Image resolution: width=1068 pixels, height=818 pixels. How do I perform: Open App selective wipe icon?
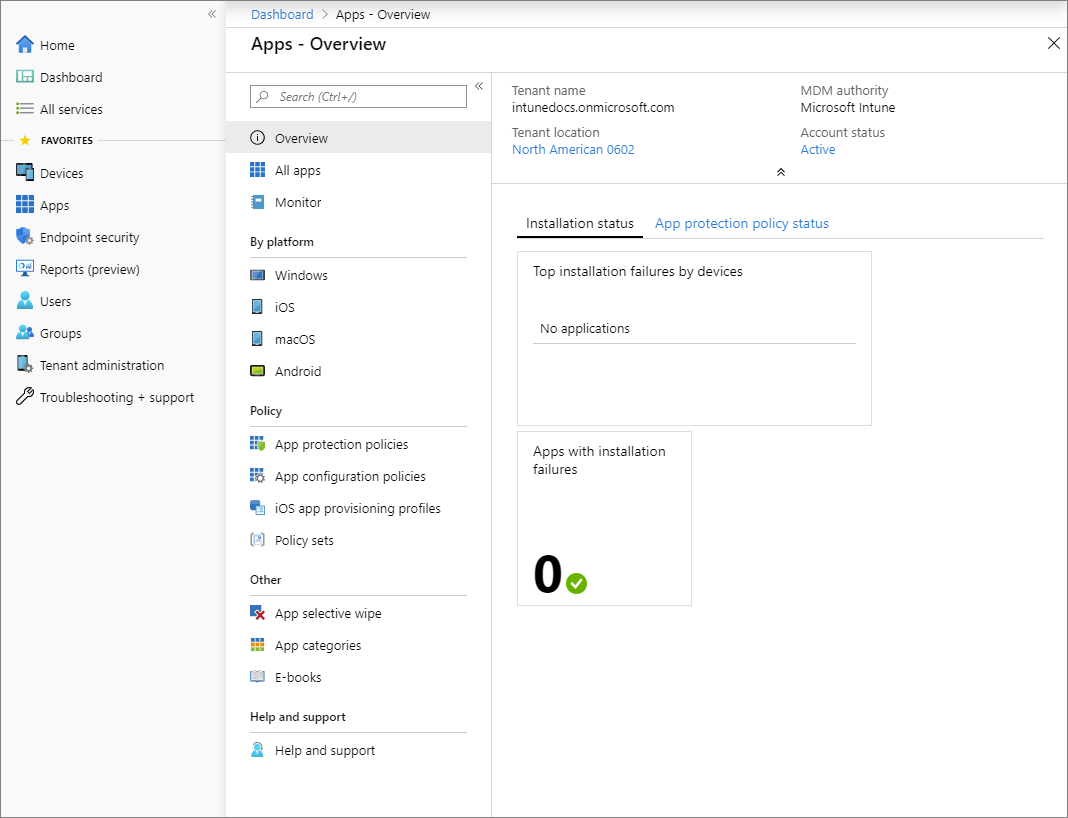pos(258,613)
